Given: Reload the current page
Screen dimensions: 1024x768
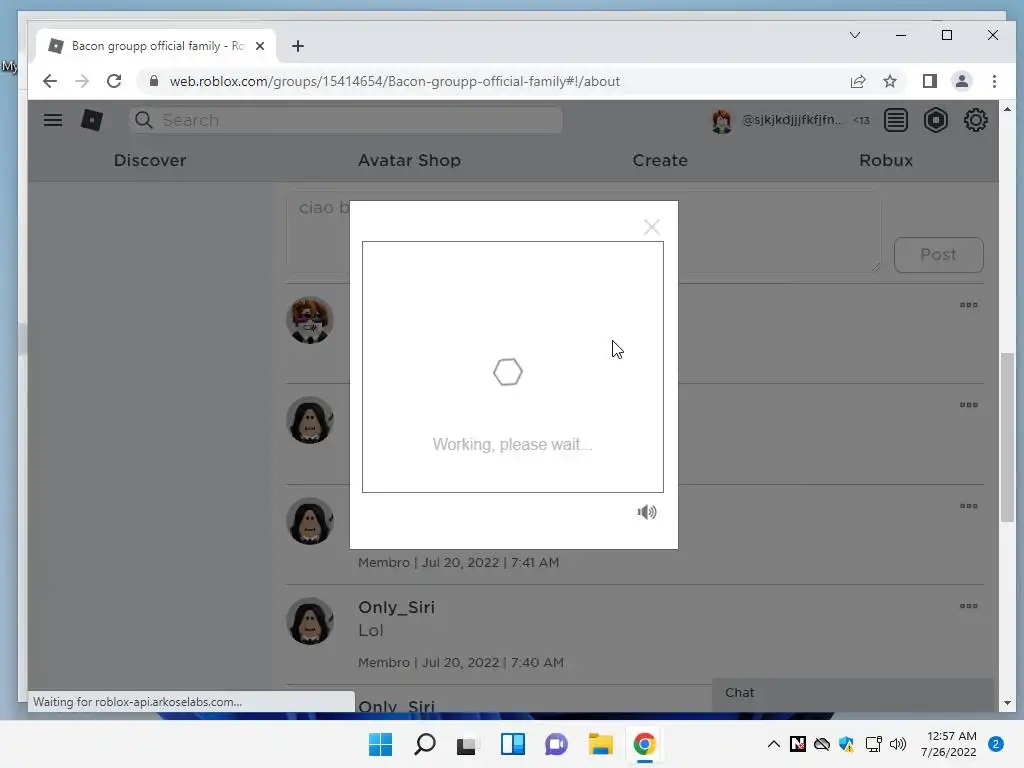Looking at the screenshot, I should coord(114,81).
